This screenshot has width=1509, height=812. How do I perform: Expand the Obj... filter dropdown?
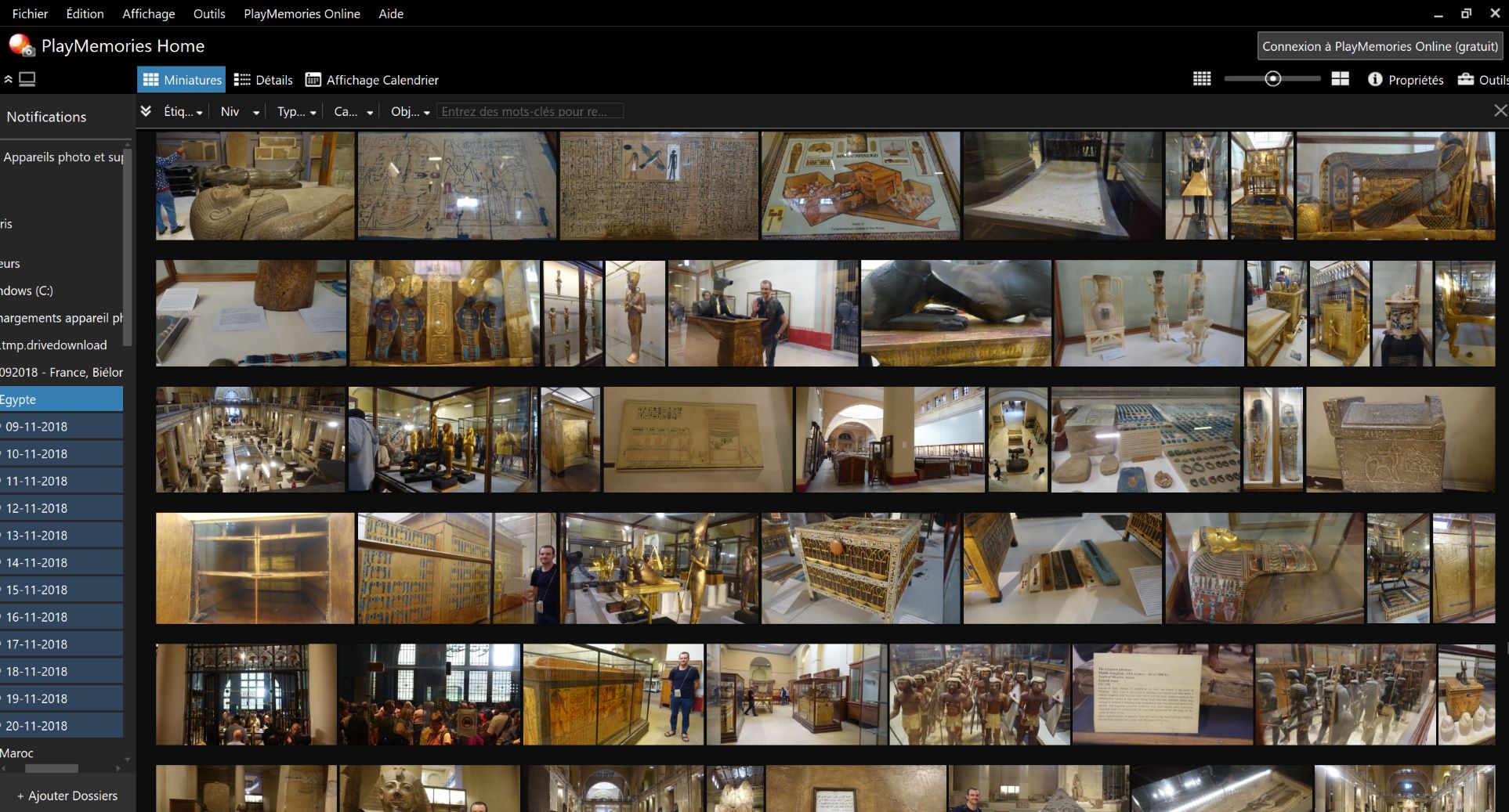click(410, 112)
